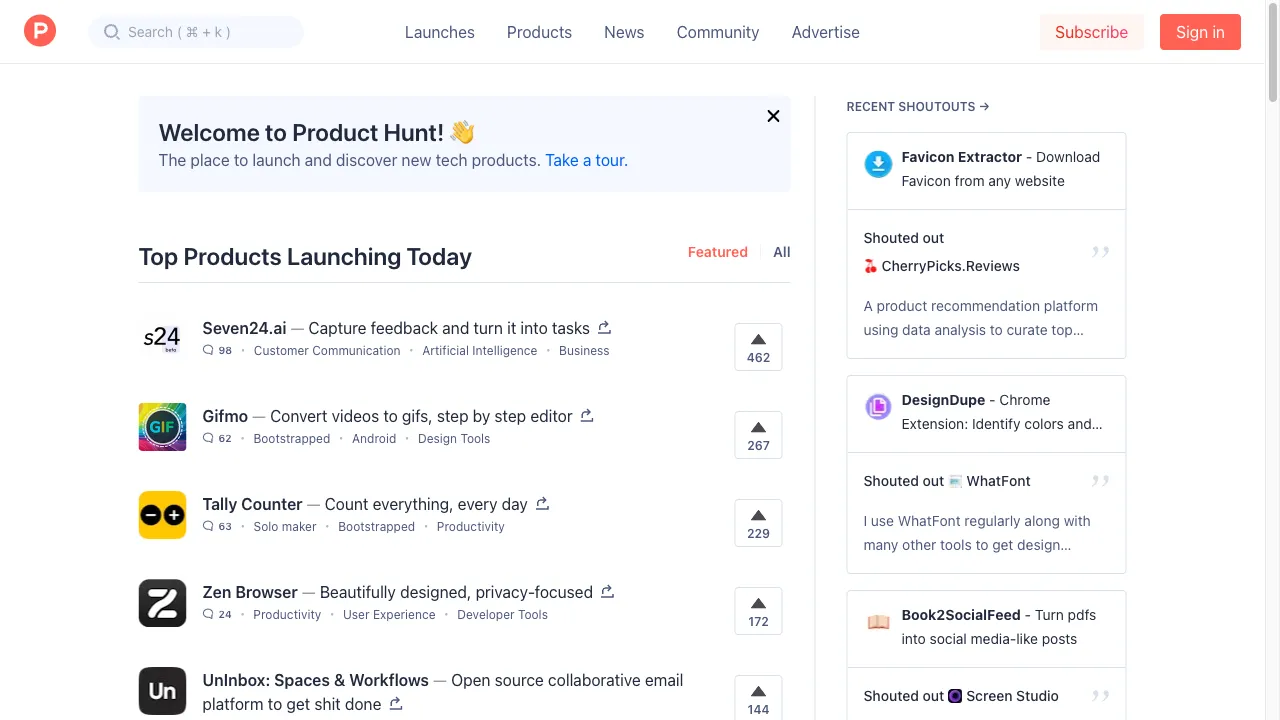Open the Products menu

click(539, 32)
